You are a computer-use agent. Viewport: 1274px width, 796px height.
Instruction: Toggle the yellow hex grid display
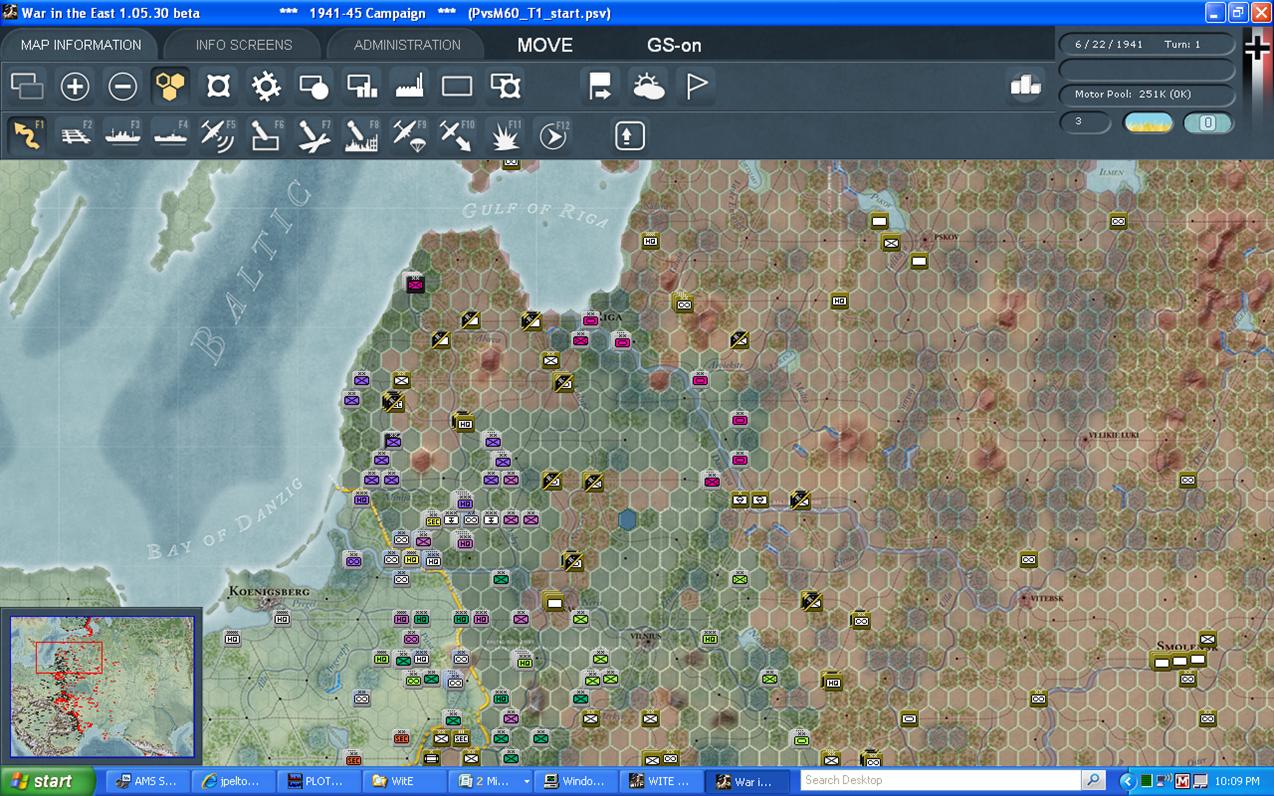(171, 87)
